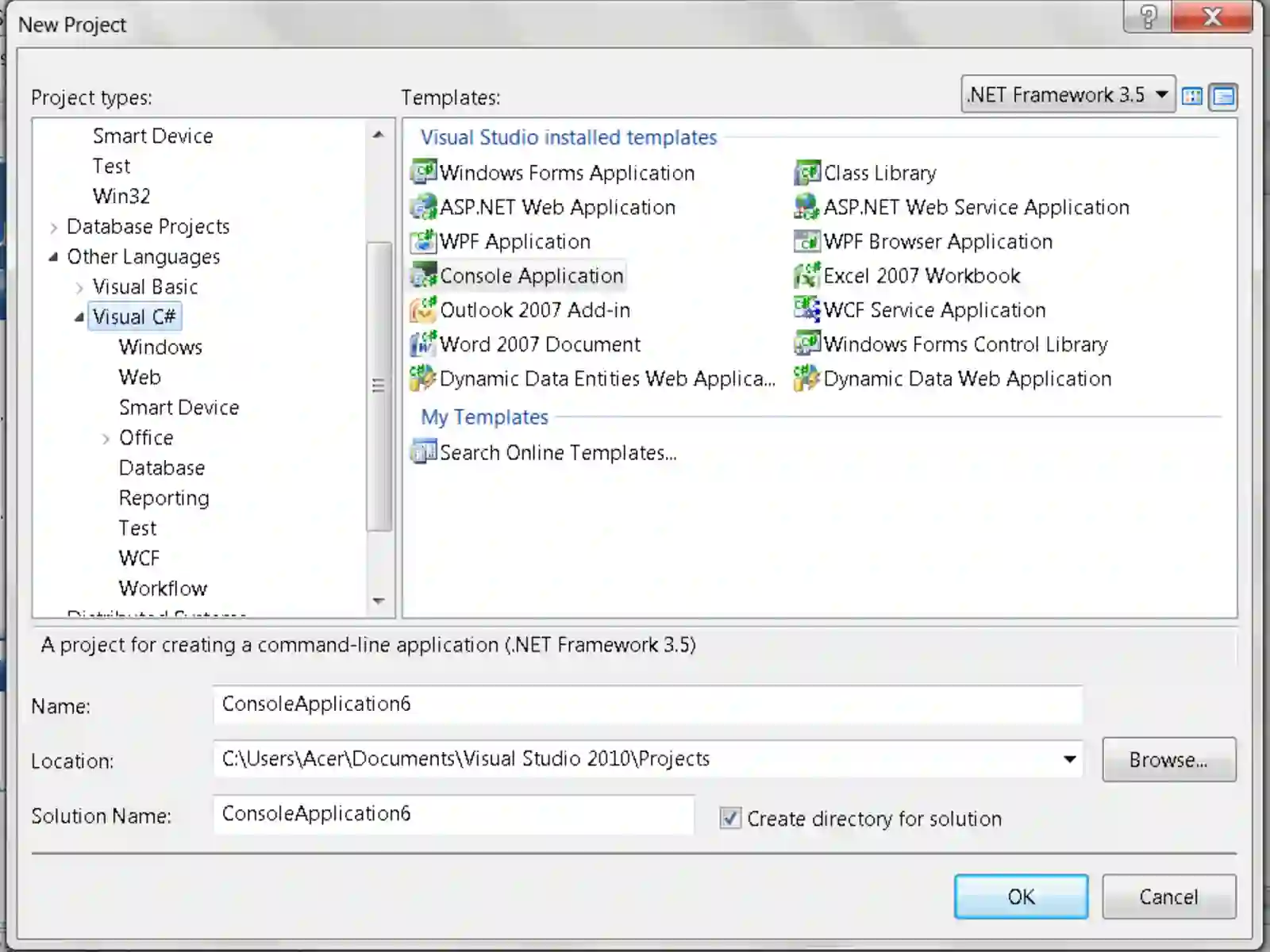Open the .NET Framework 3.5 version dropdown
The height and width of the screenshot is (952, 1270).
(x=1068, y=94)
